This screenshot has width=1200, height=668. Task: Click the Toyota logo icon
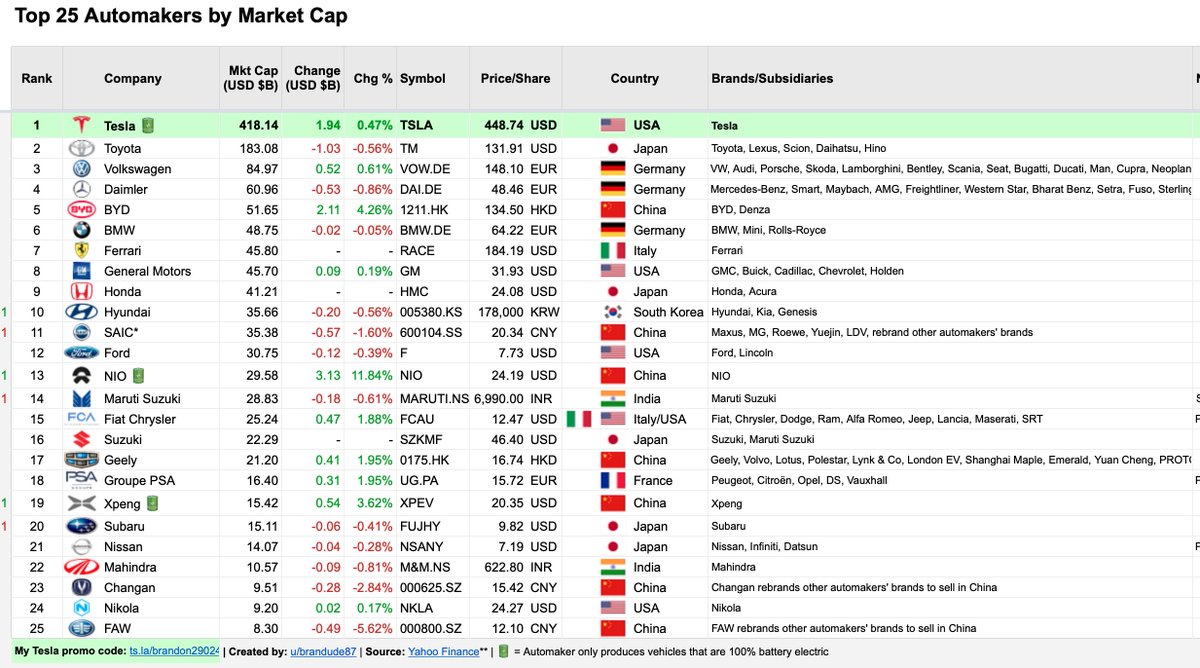click(81, 148)
